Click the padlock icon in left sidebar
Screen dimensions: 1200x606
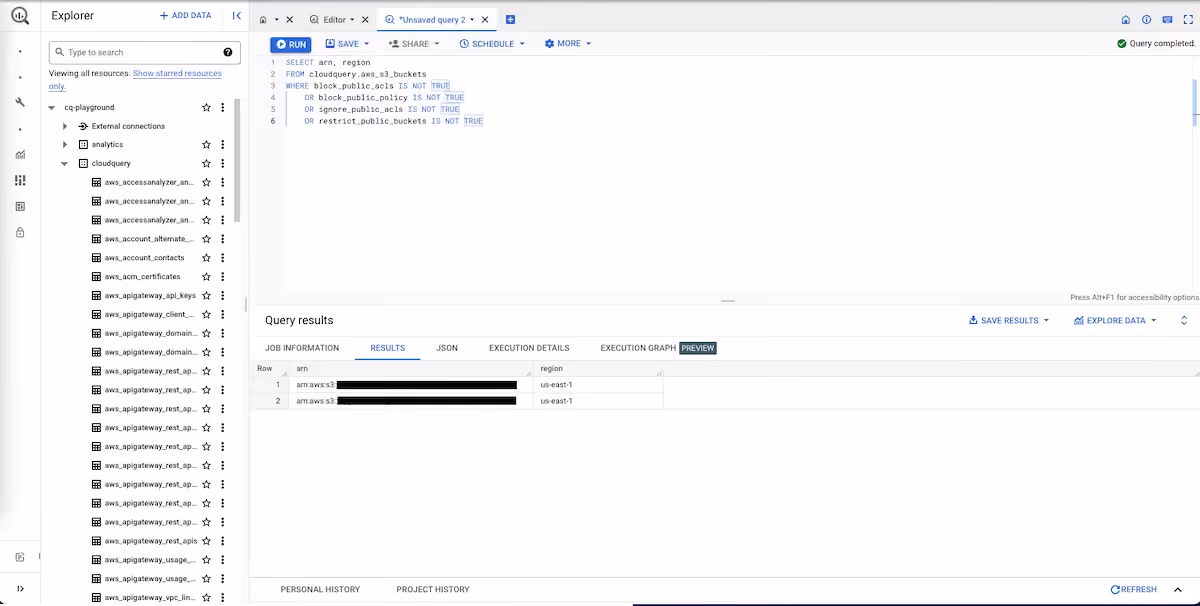[x=20, y=232]
